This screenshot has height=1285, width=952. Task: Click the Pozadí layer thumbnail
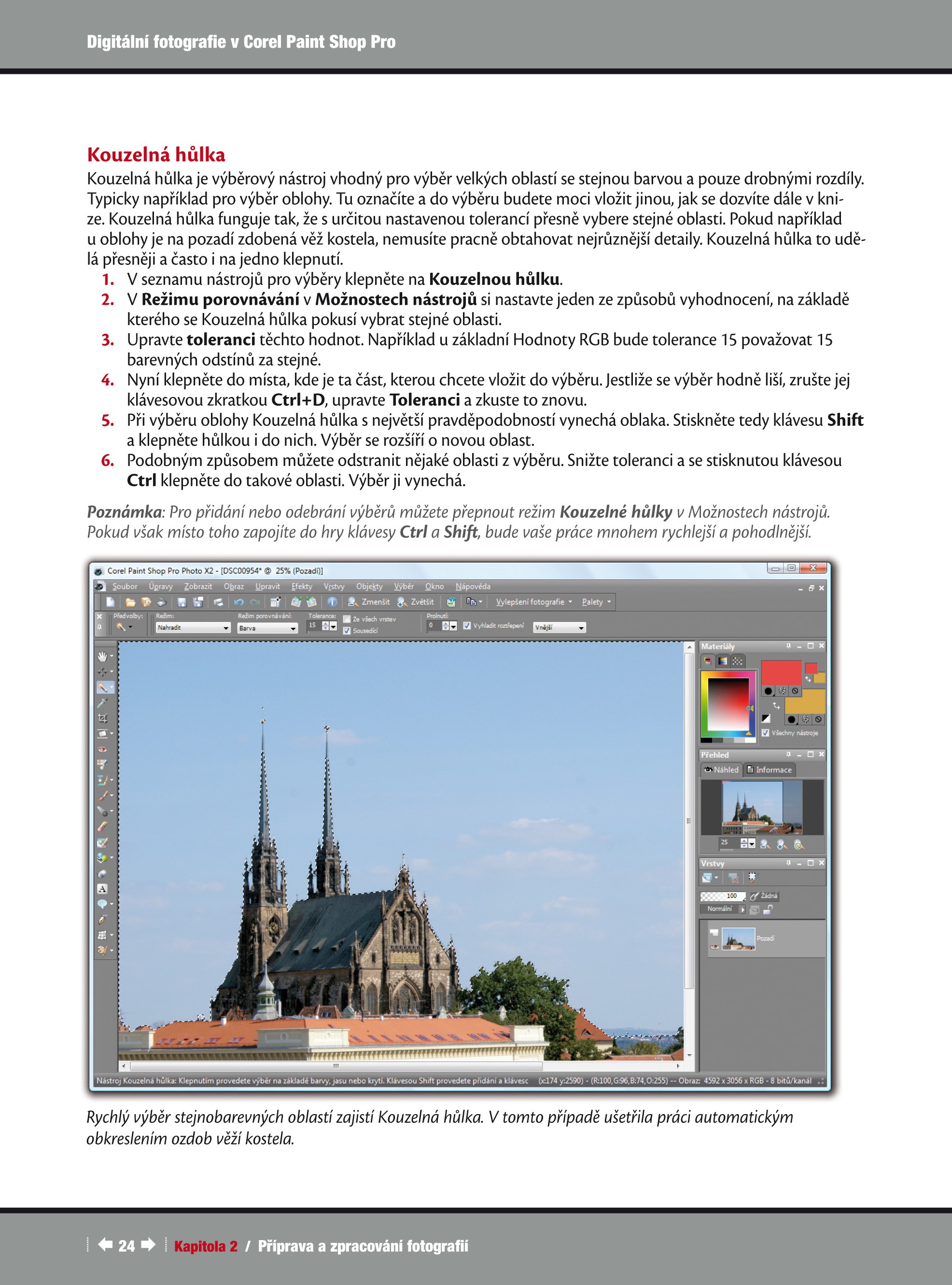[x=738, y=939]
